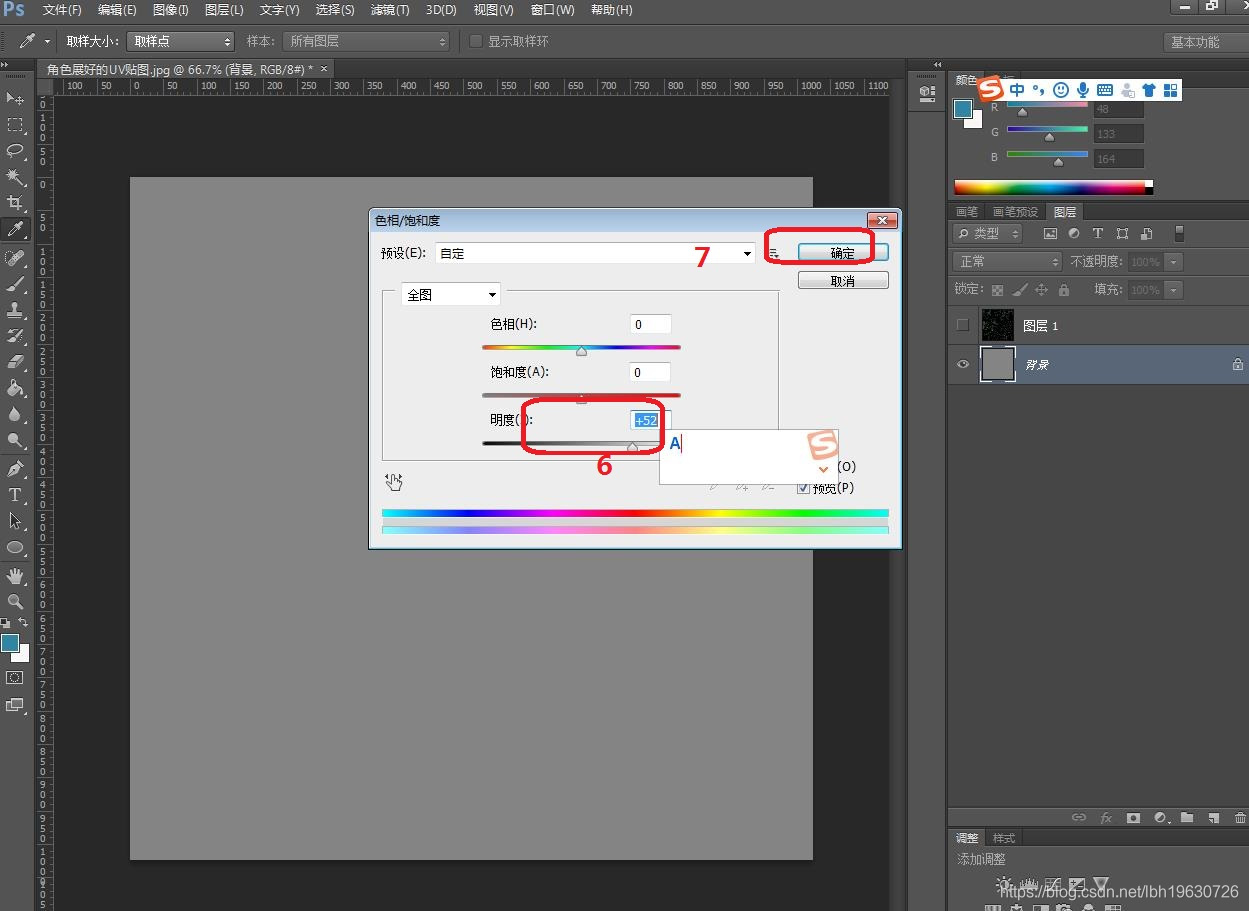Click the type layer filter icon
The image size is (1249, 911).
point(1097,233)
